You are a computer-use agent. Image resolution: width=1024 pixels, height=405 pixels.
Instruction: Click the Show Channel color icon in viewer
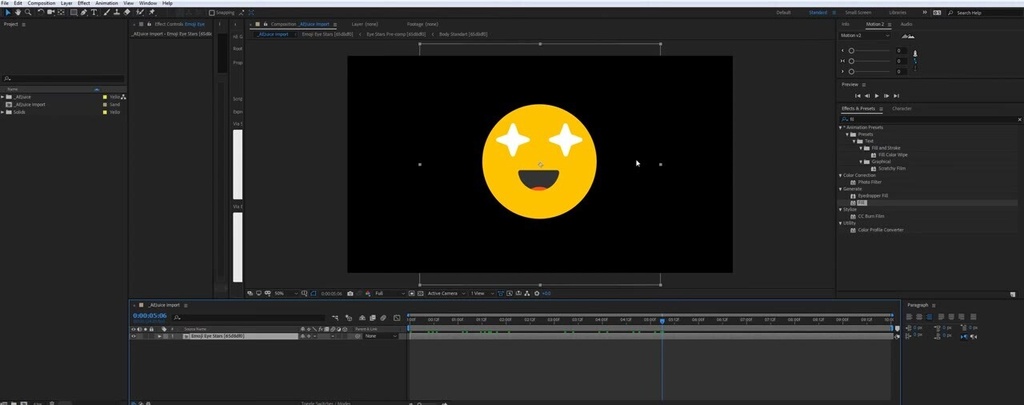coord(368,293)
